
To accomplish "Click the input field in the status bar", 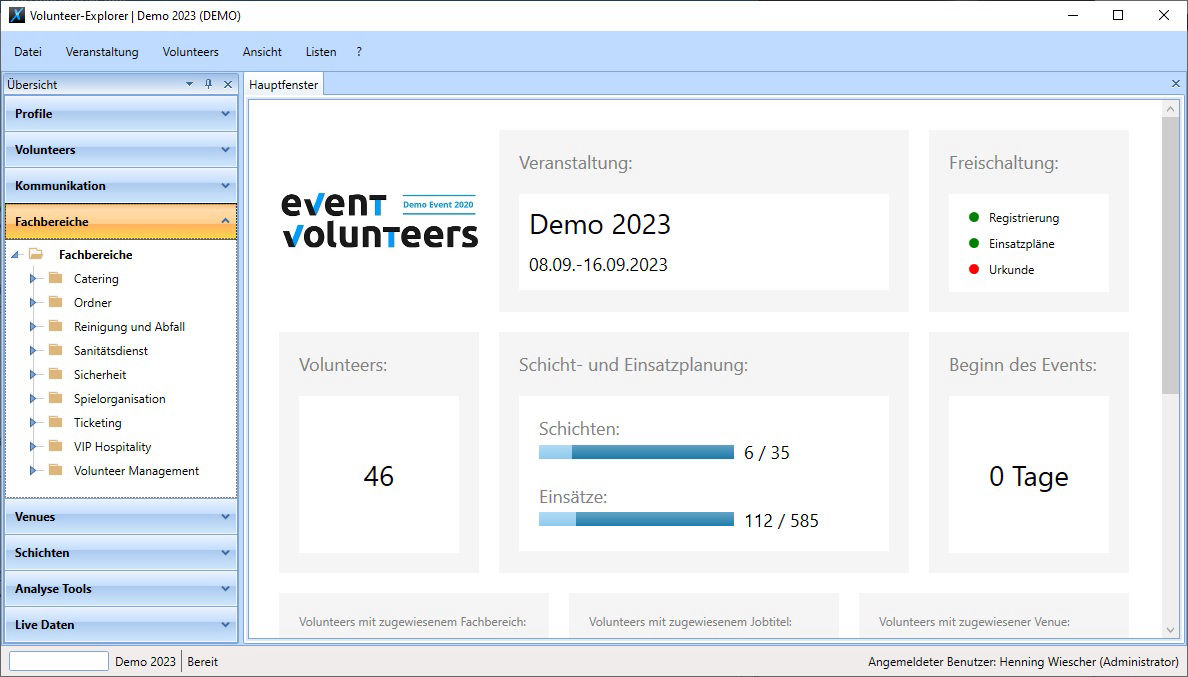I will (x=57, y=660).
